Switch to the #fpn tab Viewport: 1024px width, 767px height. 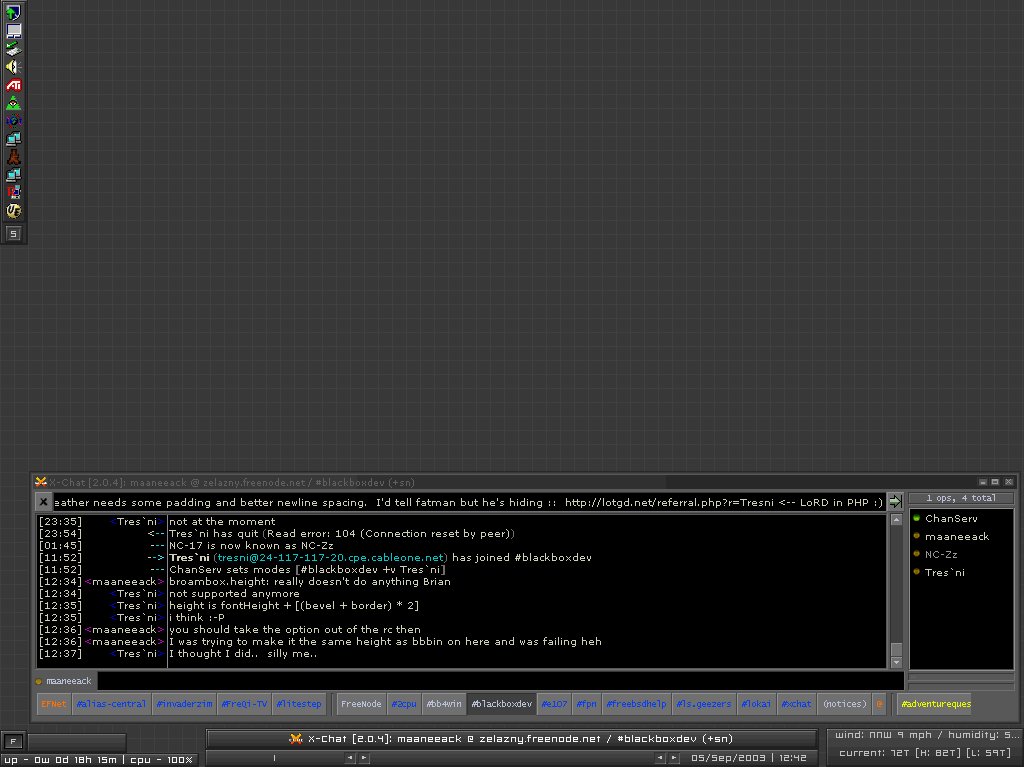click(x=586, y=704)
